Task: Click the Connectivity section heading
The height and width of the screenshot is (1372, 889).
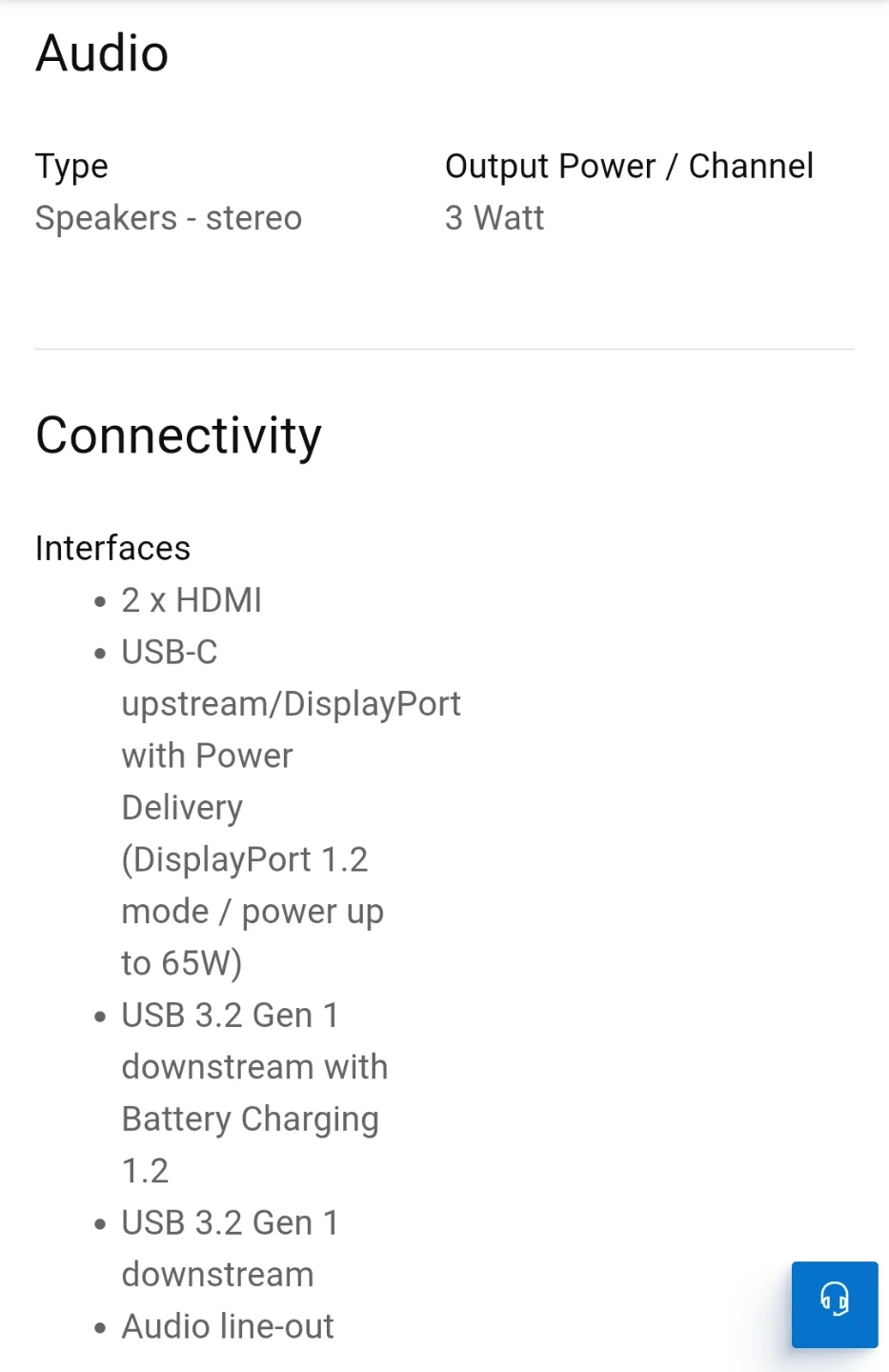Action: pos(178,436)
